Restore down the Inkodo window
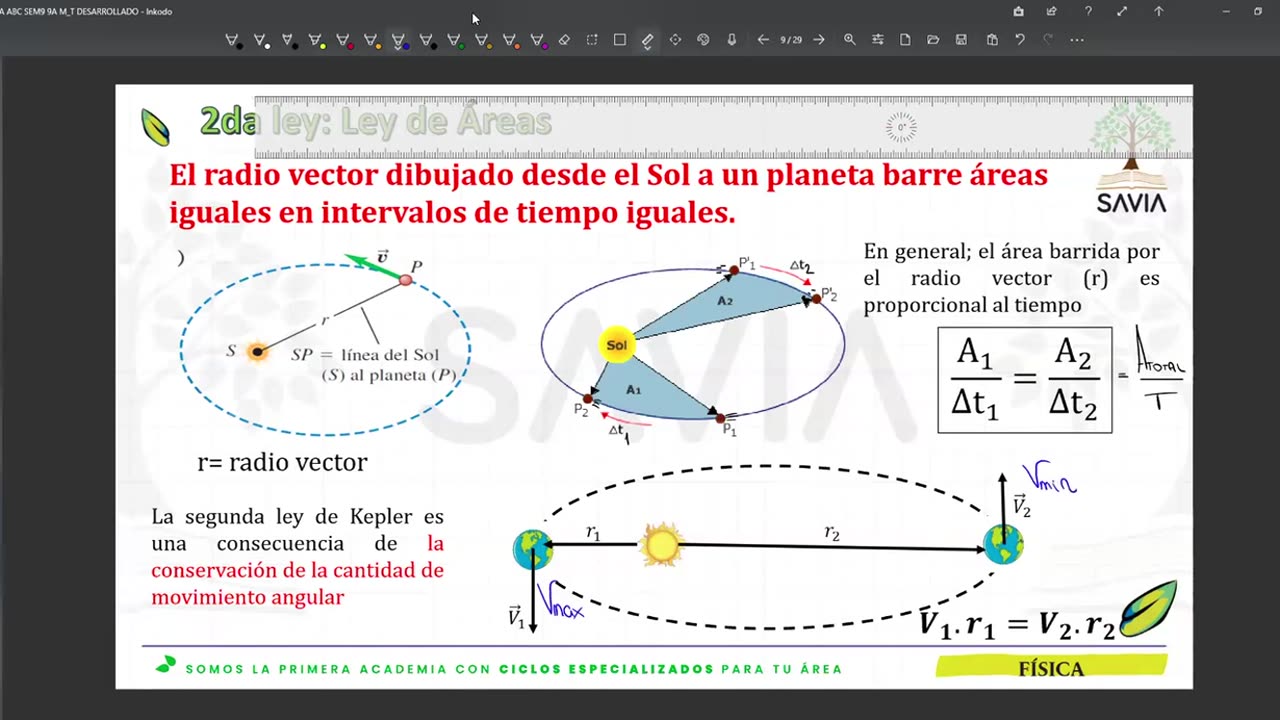Screen dimensions: 1280x720 tap(1258, 11)
